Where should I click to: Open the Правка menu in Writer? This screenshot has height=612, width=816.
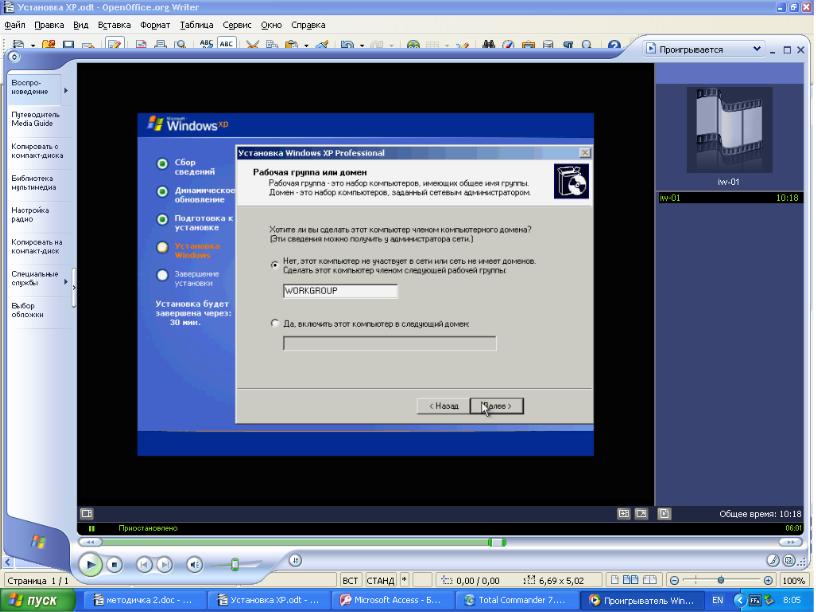pos(49,25)
